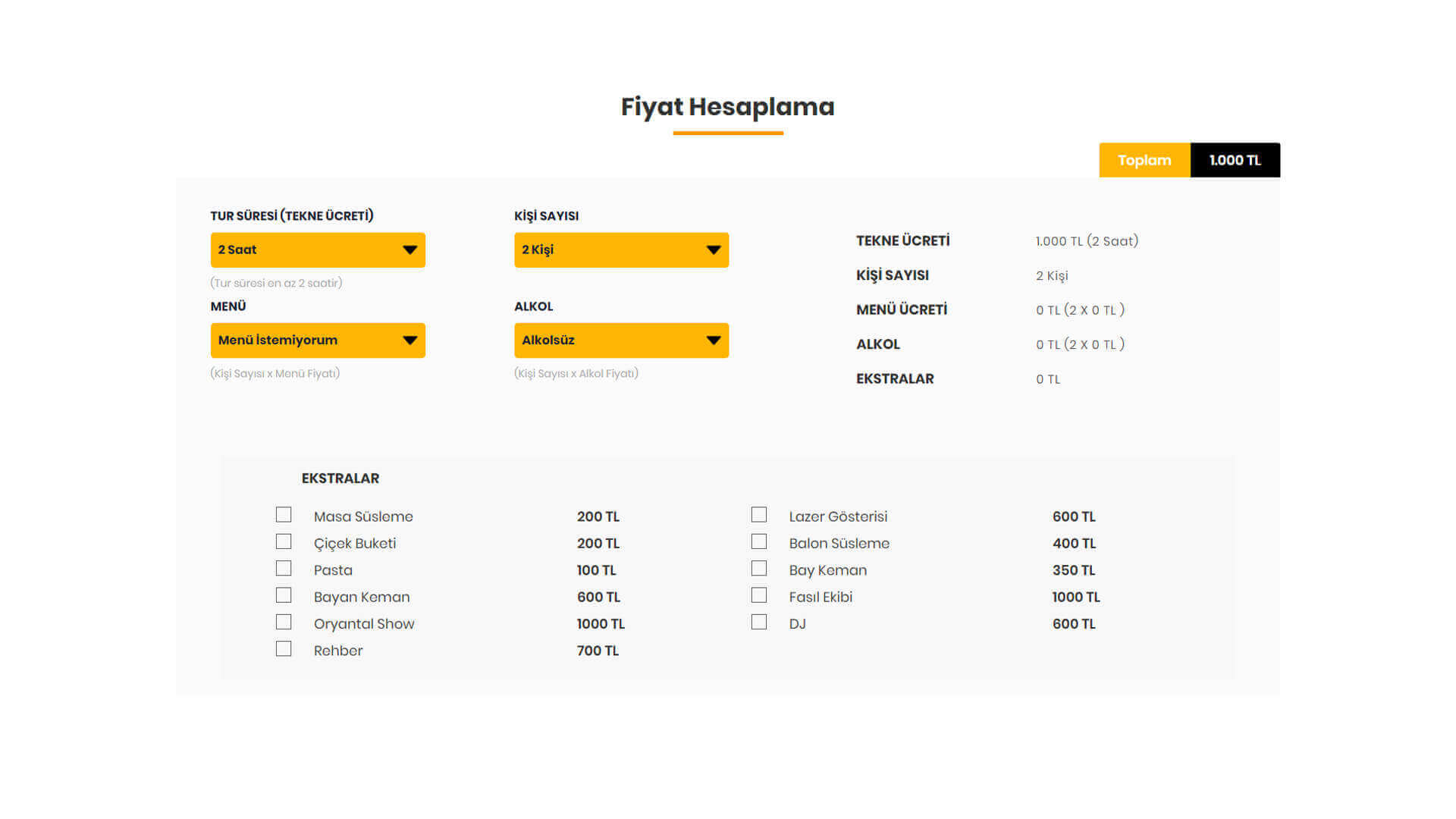1456x819 pixels.
Task: Click the 100 TL price for Pasta
Action: 596,570
